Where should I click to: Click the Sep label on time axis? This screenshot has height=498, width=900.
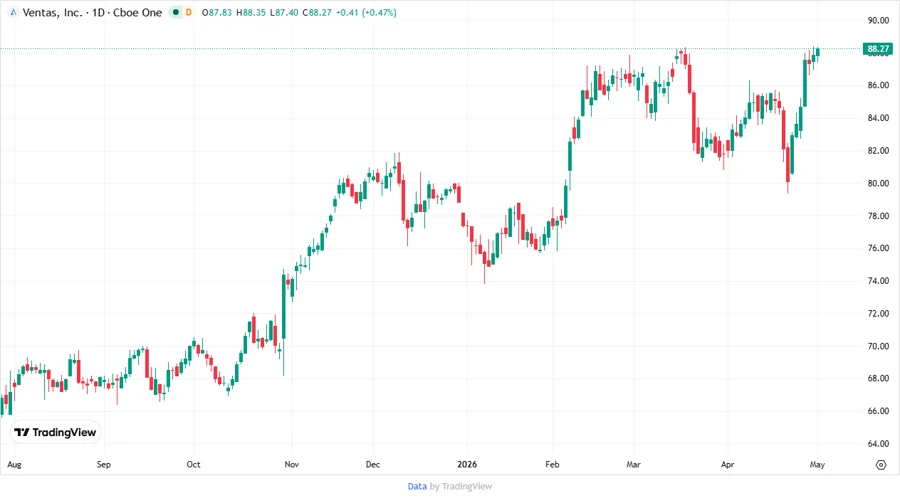click(x=104, y=465)
